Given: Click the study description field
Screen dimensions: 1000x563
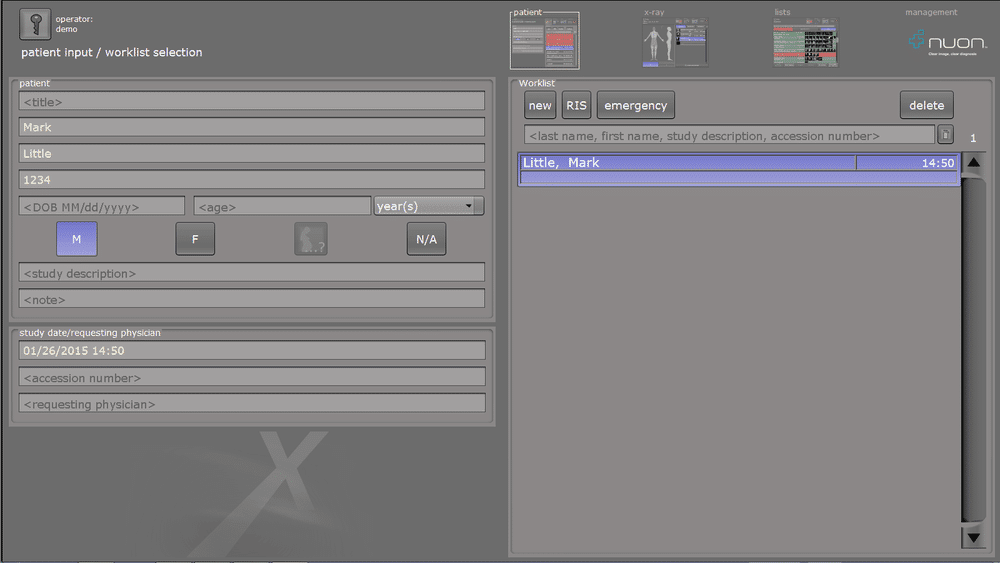Looking at the screenshot, I should 252,273.
